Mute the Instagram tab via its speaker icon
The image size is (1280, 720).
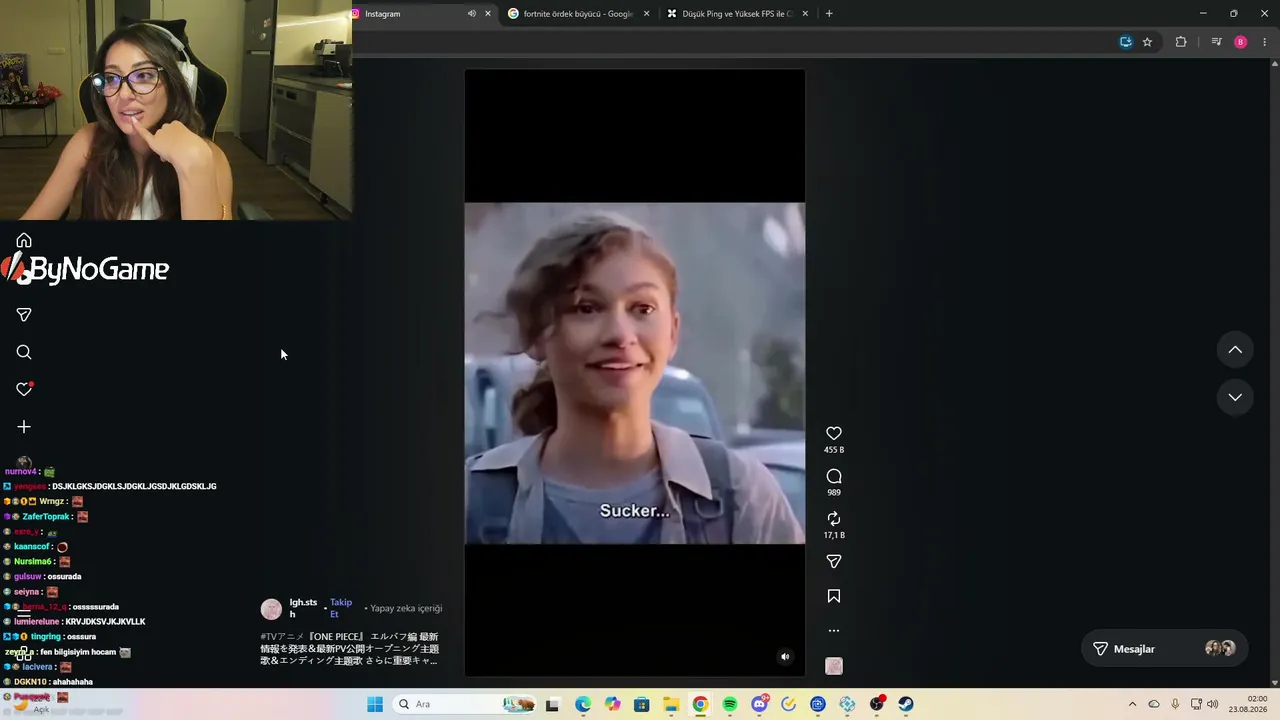click(x=472, y=14)
